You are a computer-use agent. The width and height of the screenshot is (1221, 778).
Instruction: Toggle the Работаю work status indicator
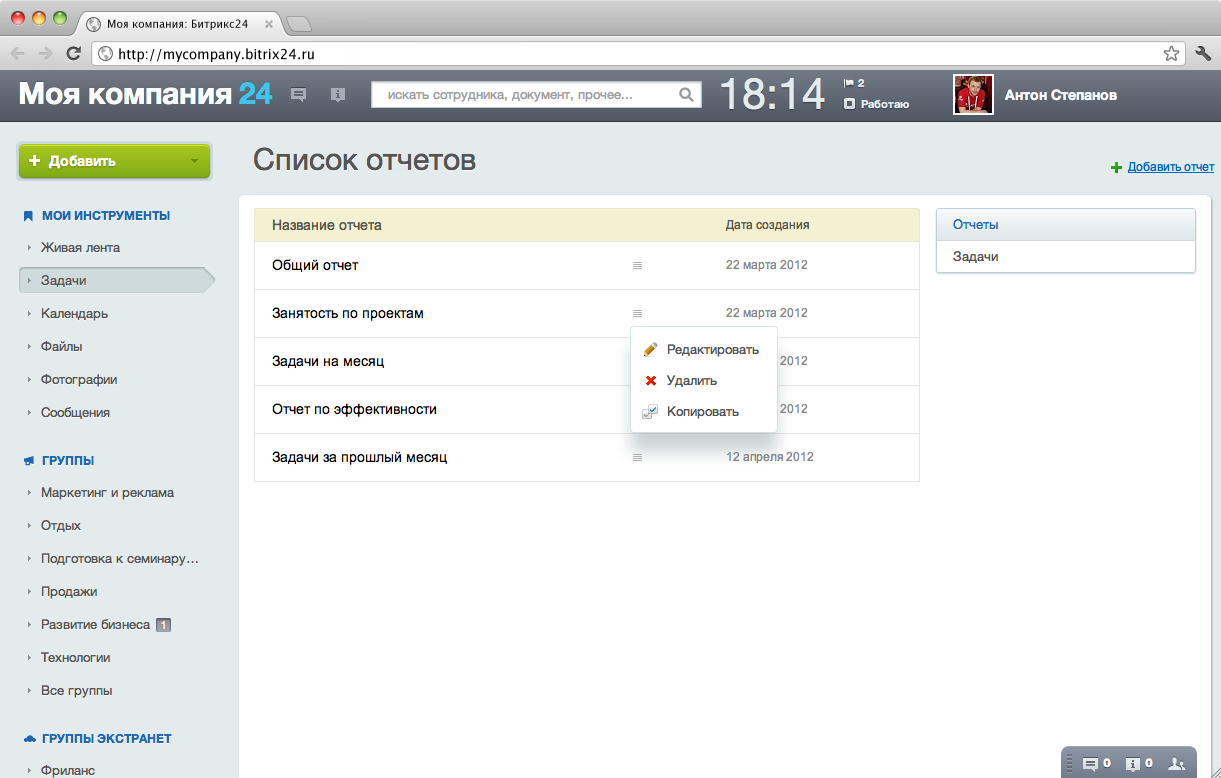(x=876, y=104)
